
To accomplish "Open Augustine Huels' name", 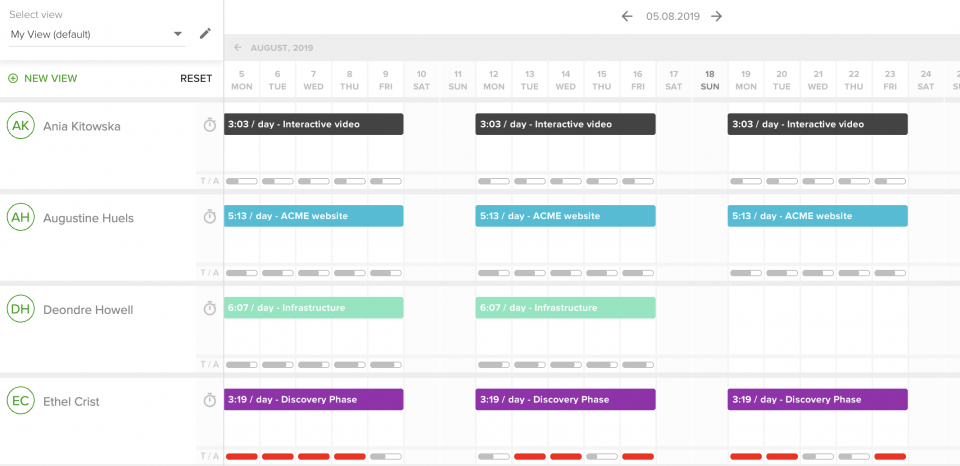I will 88,218.
